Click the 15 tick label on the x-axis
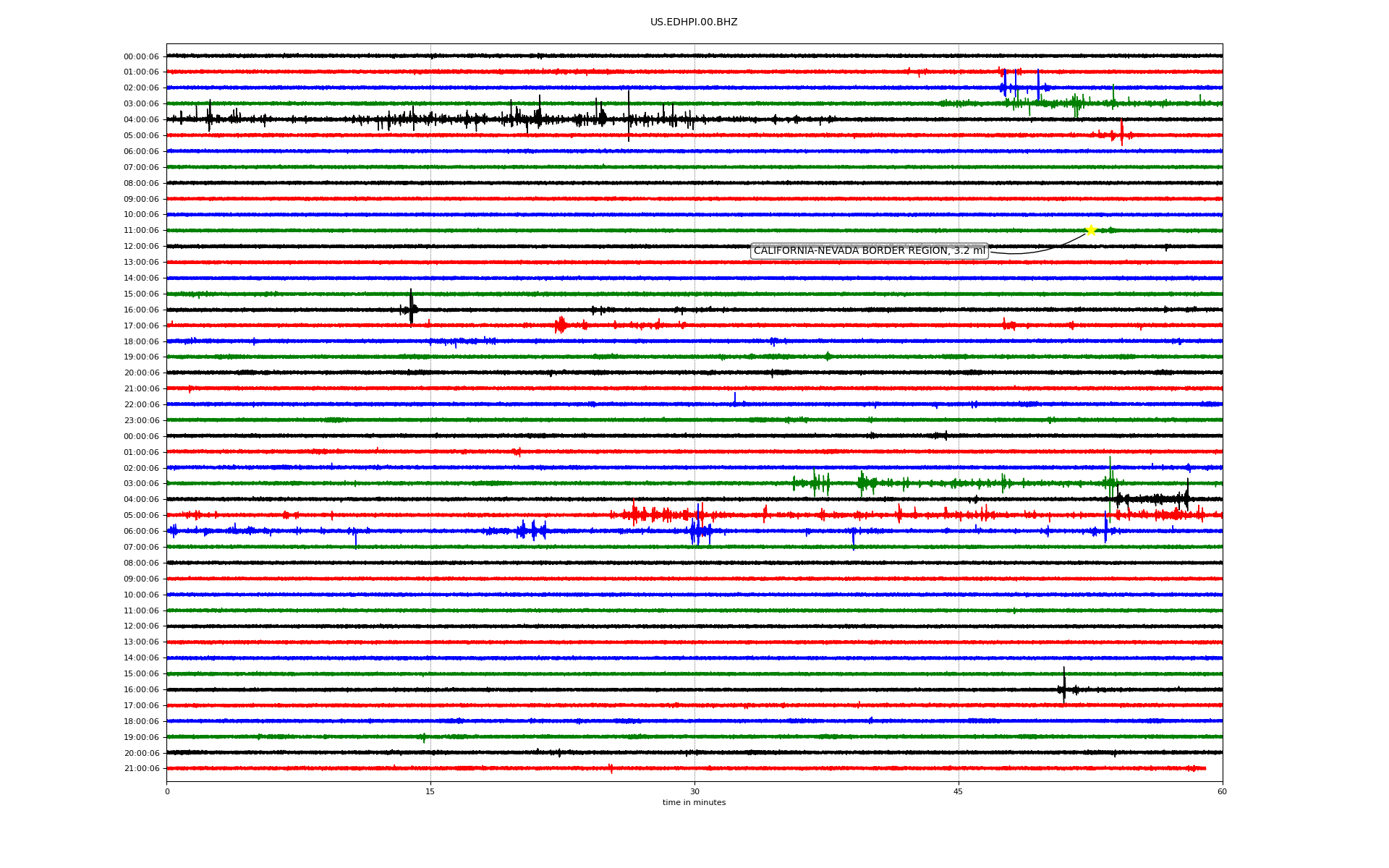Screen dimensions: 1389x868 [430, 791]
